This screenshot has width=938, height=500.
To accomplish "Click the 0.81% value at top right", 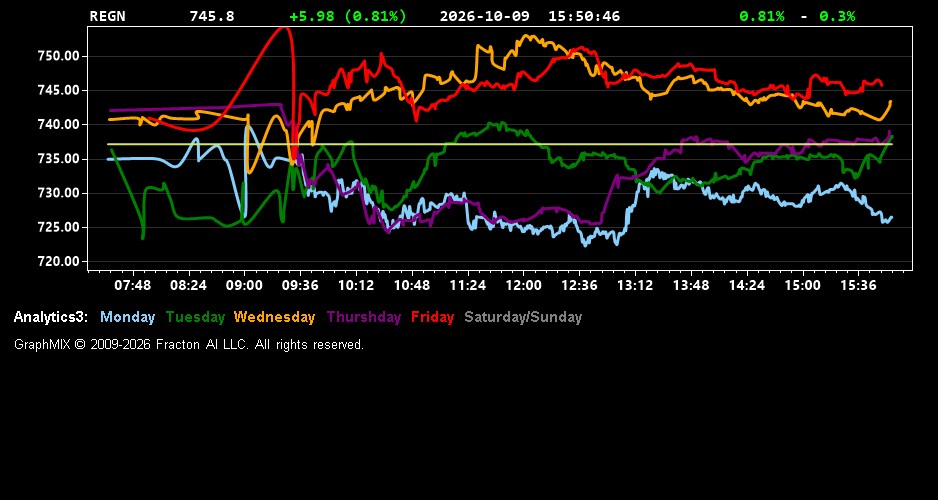I will (762, 16).
